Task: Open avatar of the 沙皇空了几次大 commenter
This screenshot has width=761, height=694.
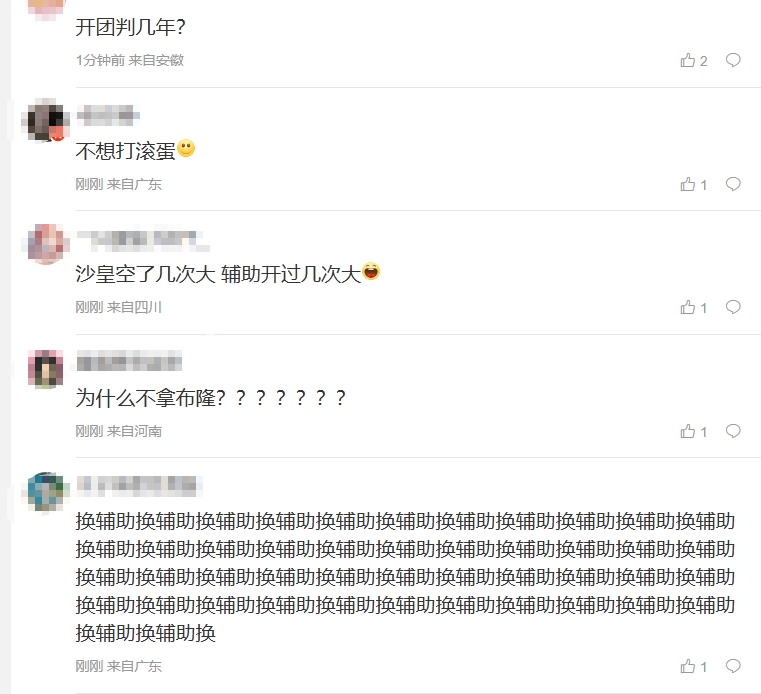Action: 46,244
